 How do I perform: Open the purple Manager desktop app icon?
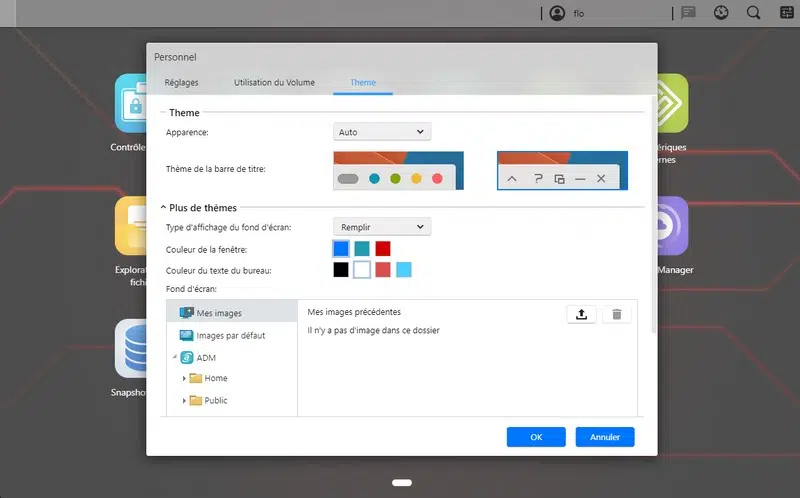[673, 226]
